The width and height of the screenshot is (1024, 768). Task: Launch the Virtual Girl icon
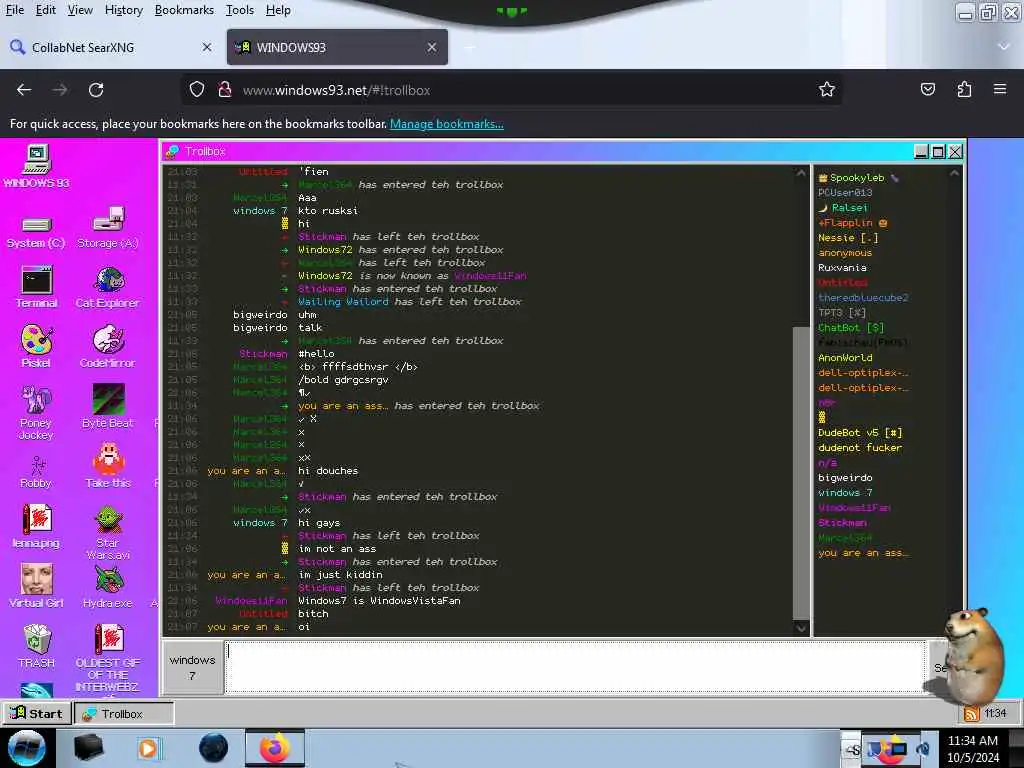click(36, 586)
